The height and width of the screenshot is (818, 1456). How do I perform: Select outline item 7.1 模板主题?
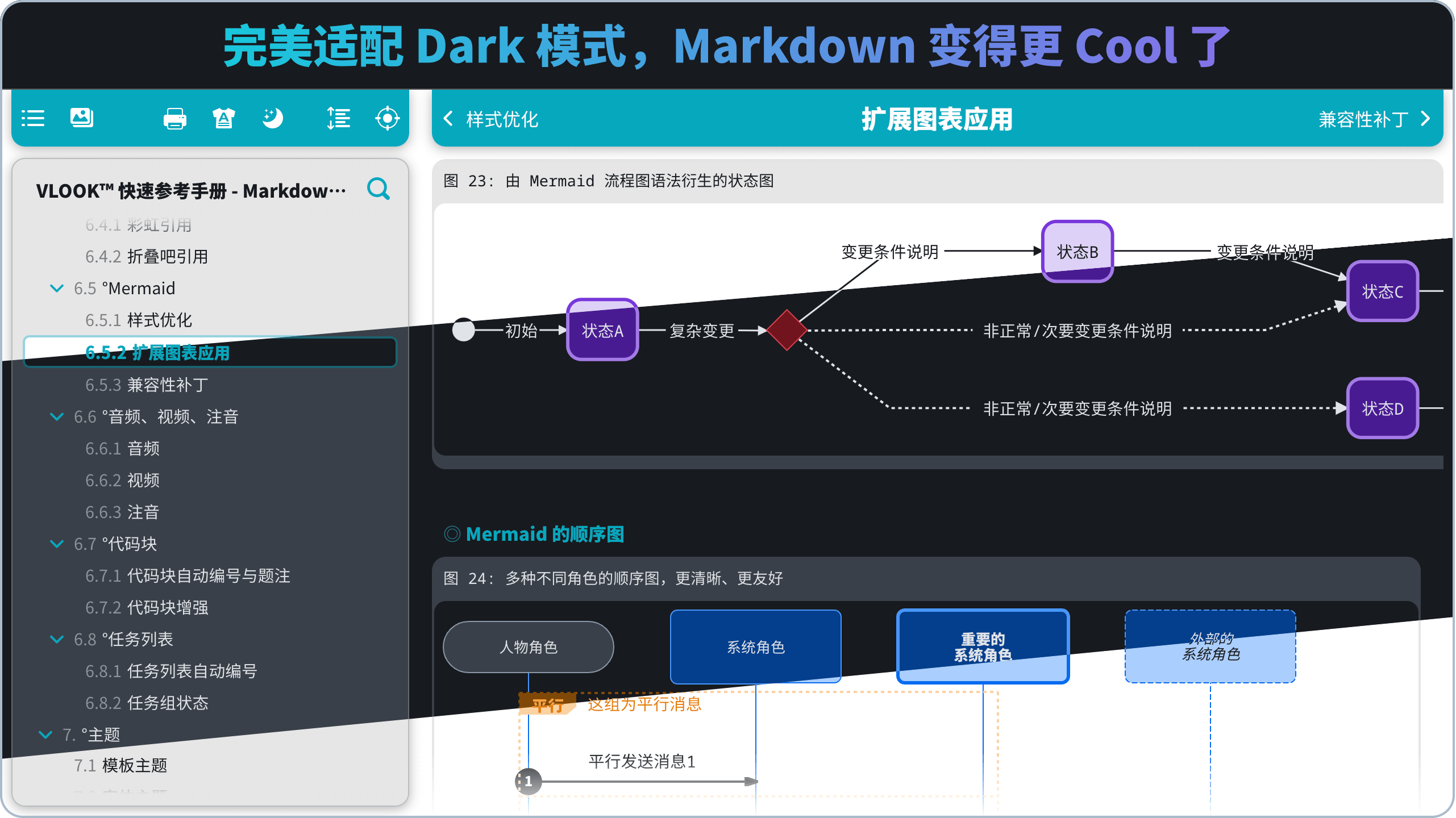click(x=120, y=765)
